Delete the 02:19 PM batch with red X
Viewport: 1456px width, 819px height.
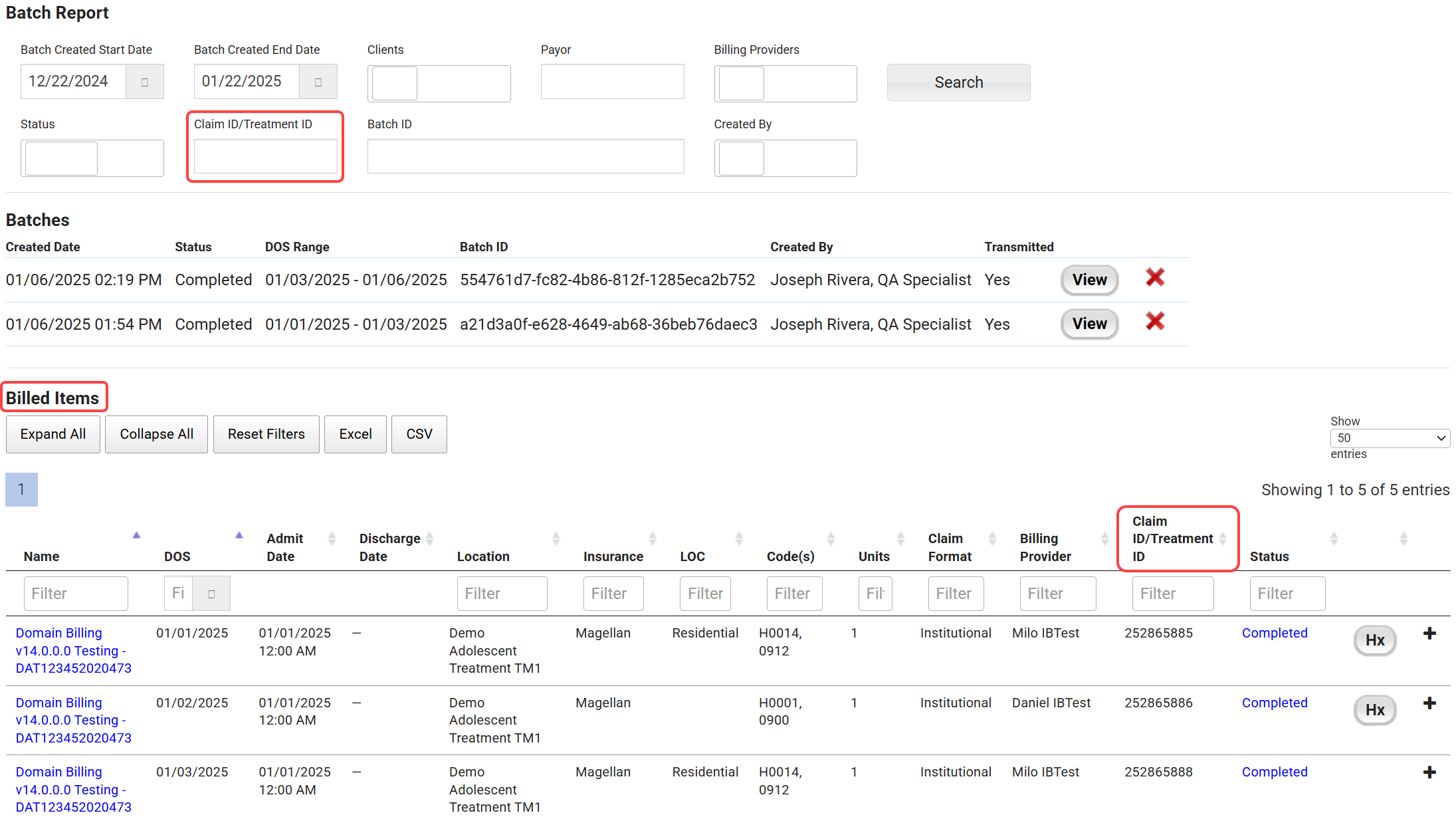click(x=1155, y=278)
